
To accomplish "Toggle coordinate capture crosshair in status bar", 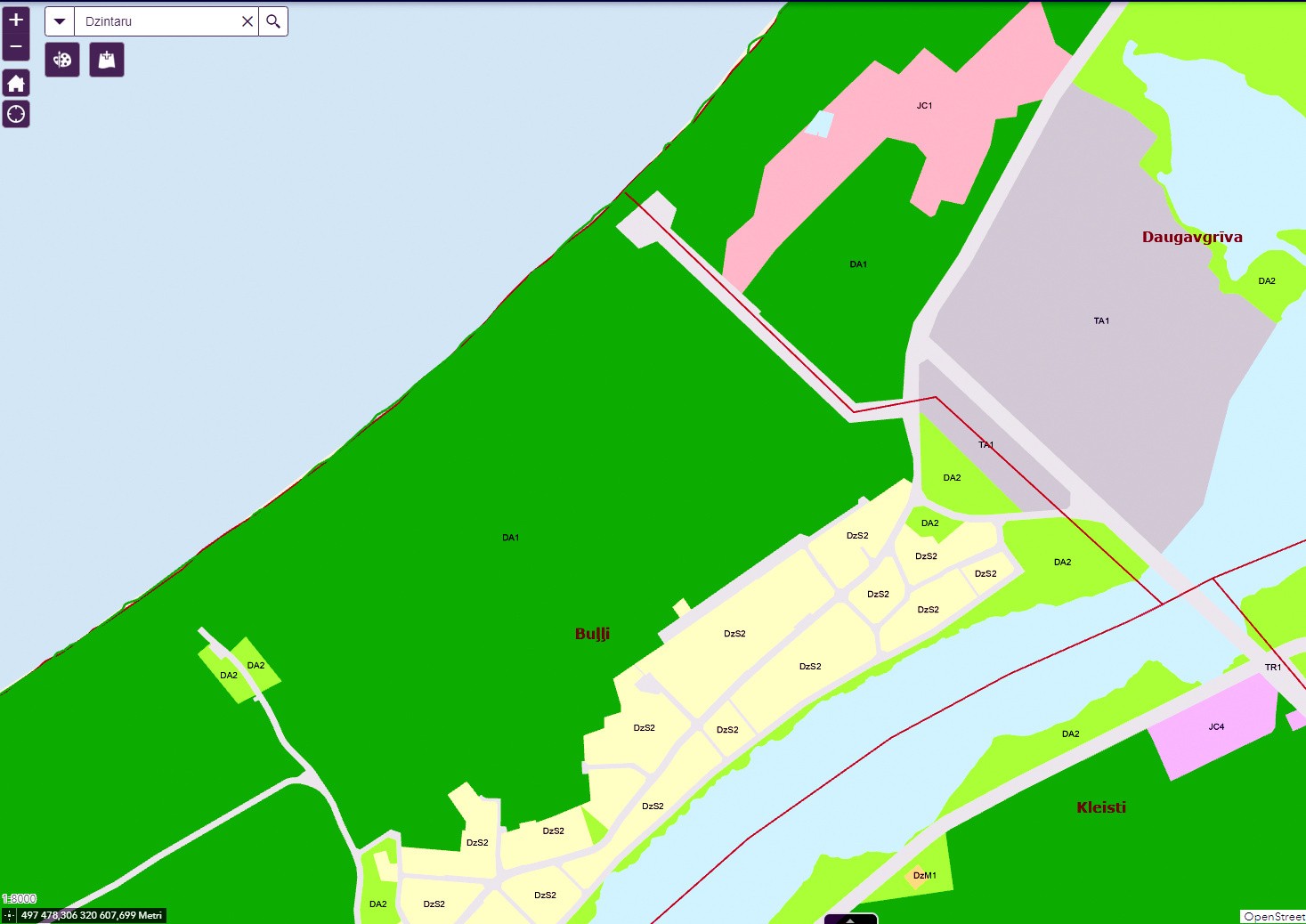I will click(9, 915).
